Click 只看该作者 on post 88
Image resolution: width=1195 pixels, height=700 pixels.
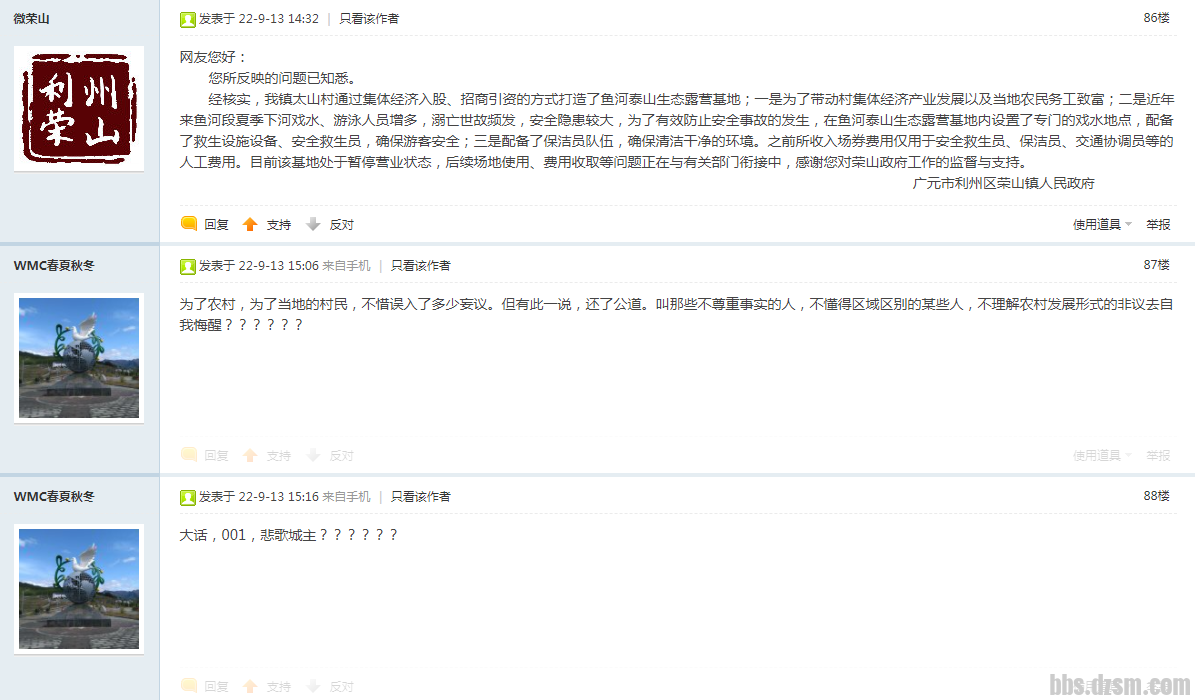tap(421, 496)
